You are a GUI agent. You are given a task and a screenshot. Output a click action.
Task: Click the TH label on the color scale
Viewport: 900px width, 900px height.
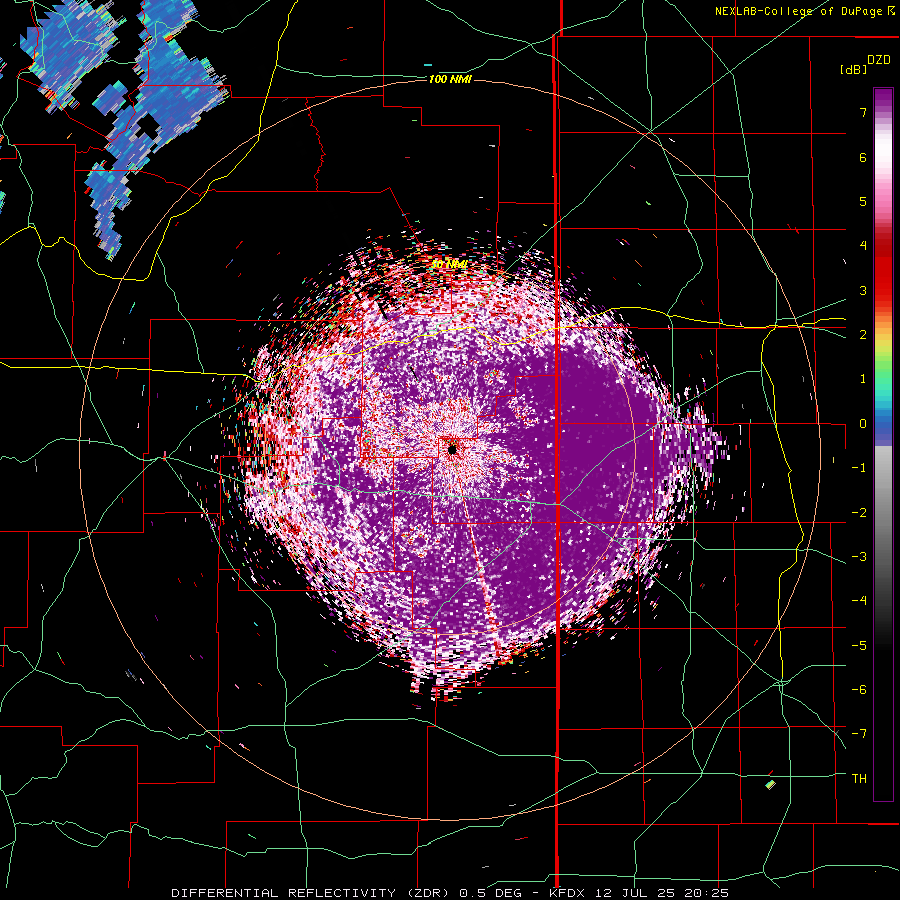click(859, 779)
